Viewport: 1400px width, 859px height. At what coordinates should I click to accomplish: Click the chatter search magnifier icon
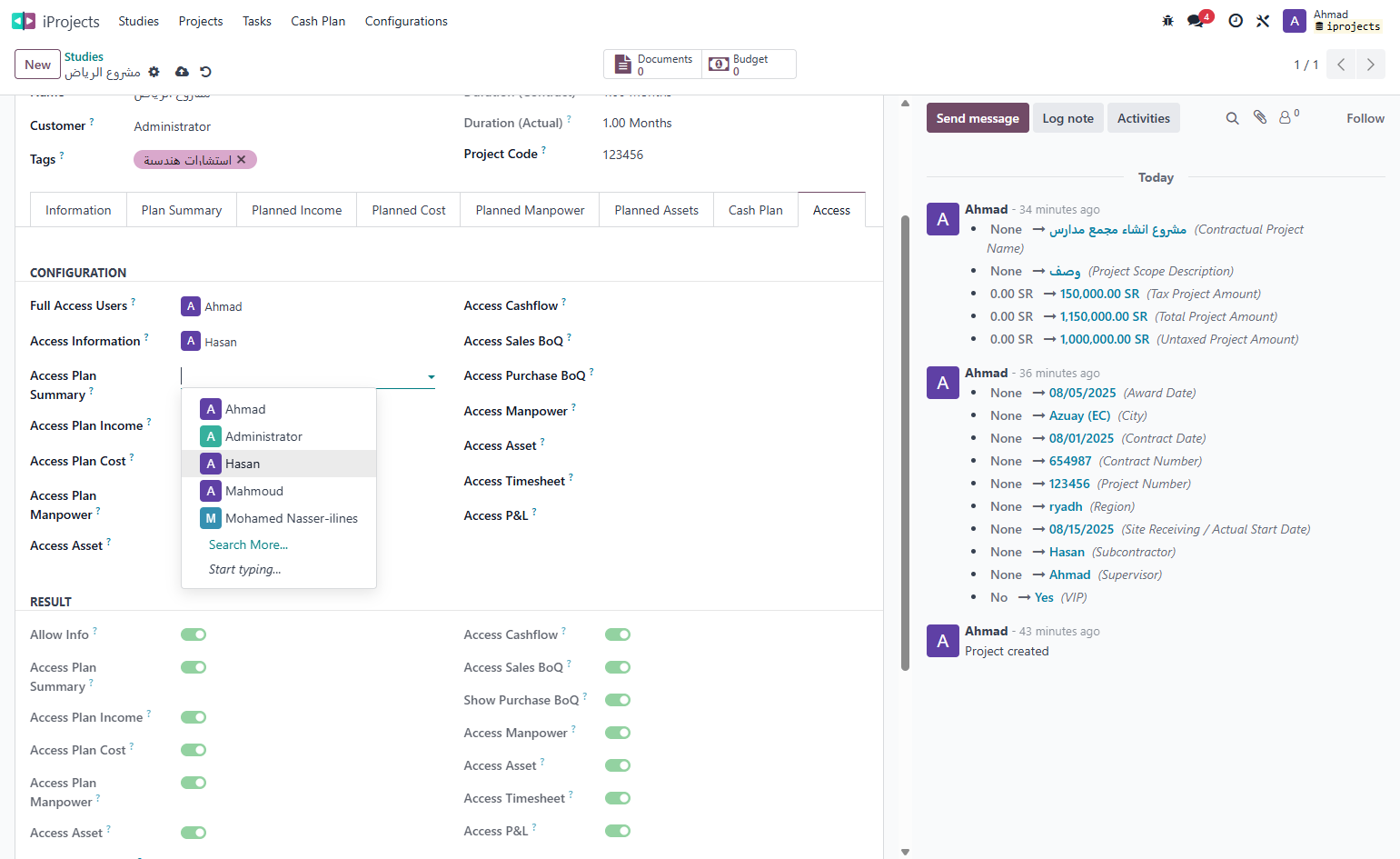pyautogui.click(x=1233, y=118)
